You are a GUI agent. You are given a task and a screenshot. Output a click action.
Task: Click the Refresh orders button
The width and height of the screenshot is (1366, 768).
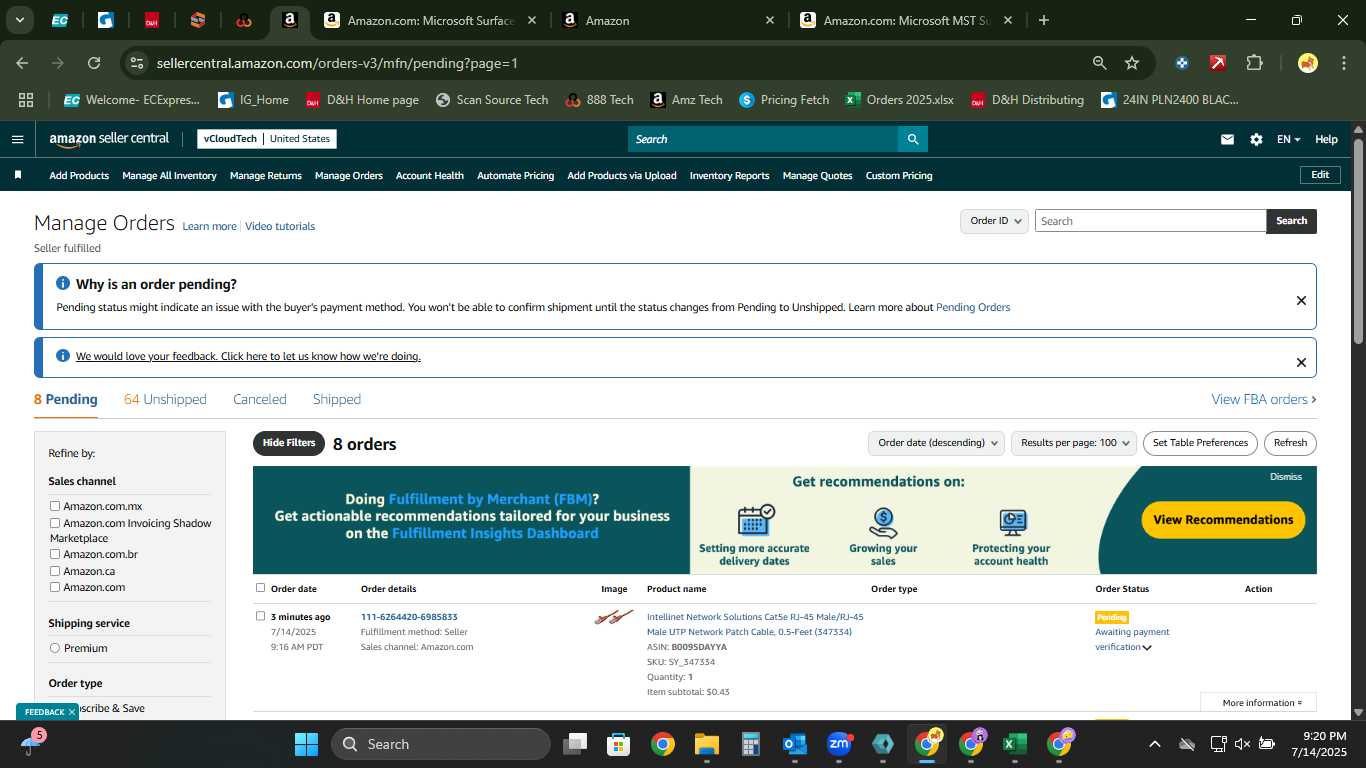[x=1290, y=443]
